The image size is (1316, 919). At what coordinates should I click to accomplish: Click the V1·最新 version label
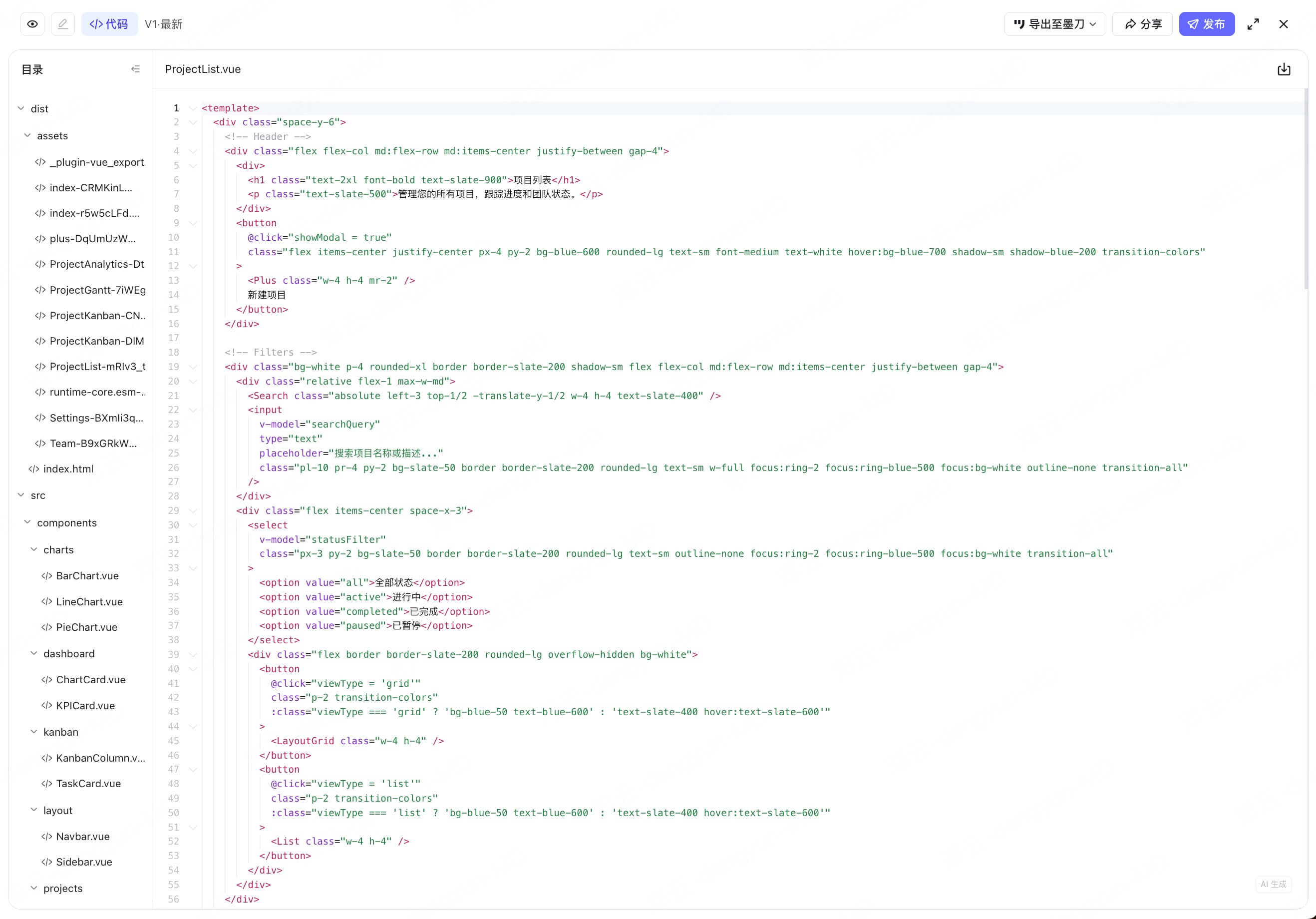point(163,24)
